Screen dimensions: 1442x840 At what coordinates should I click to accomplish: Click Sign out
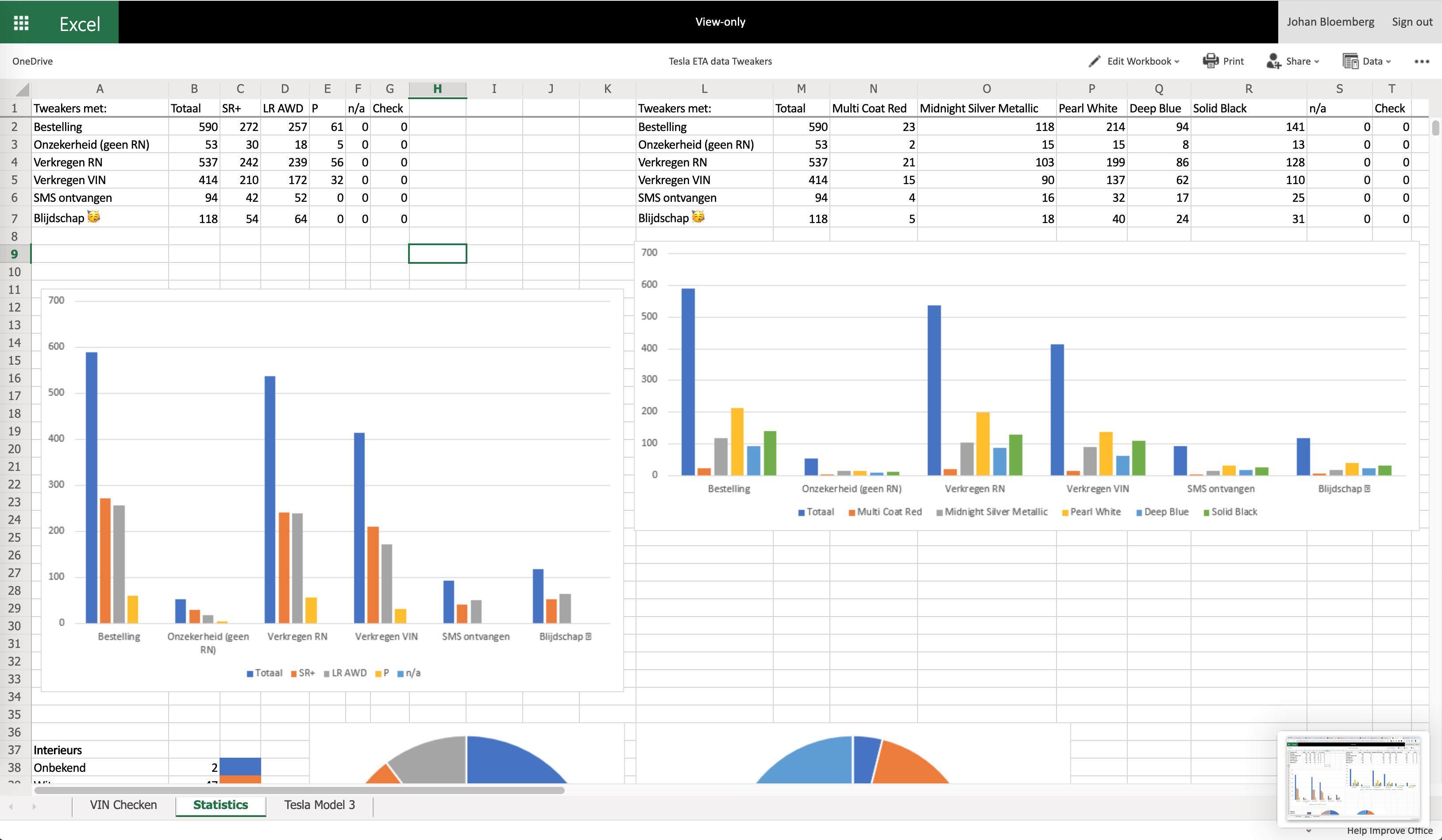[1411, 22]
